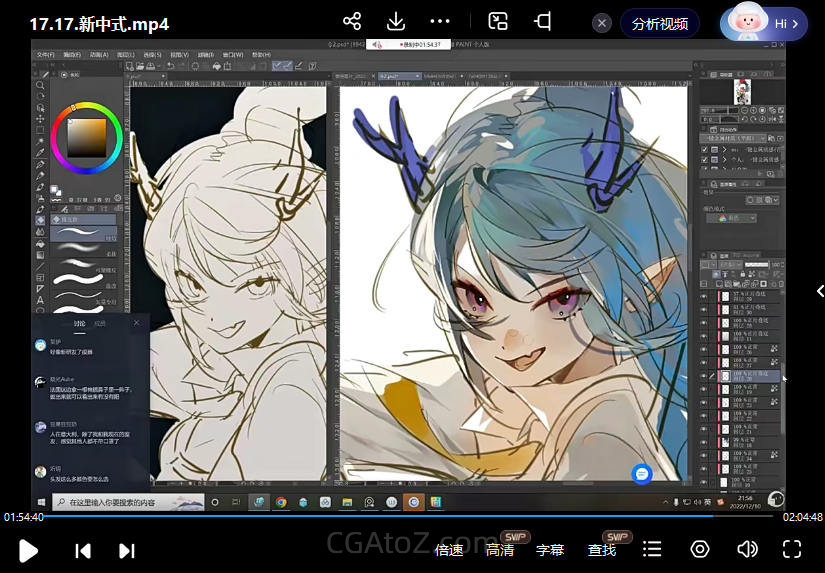Open the 高清 video quality menu
Screen dimensions: 825x573
coord(500,550)
